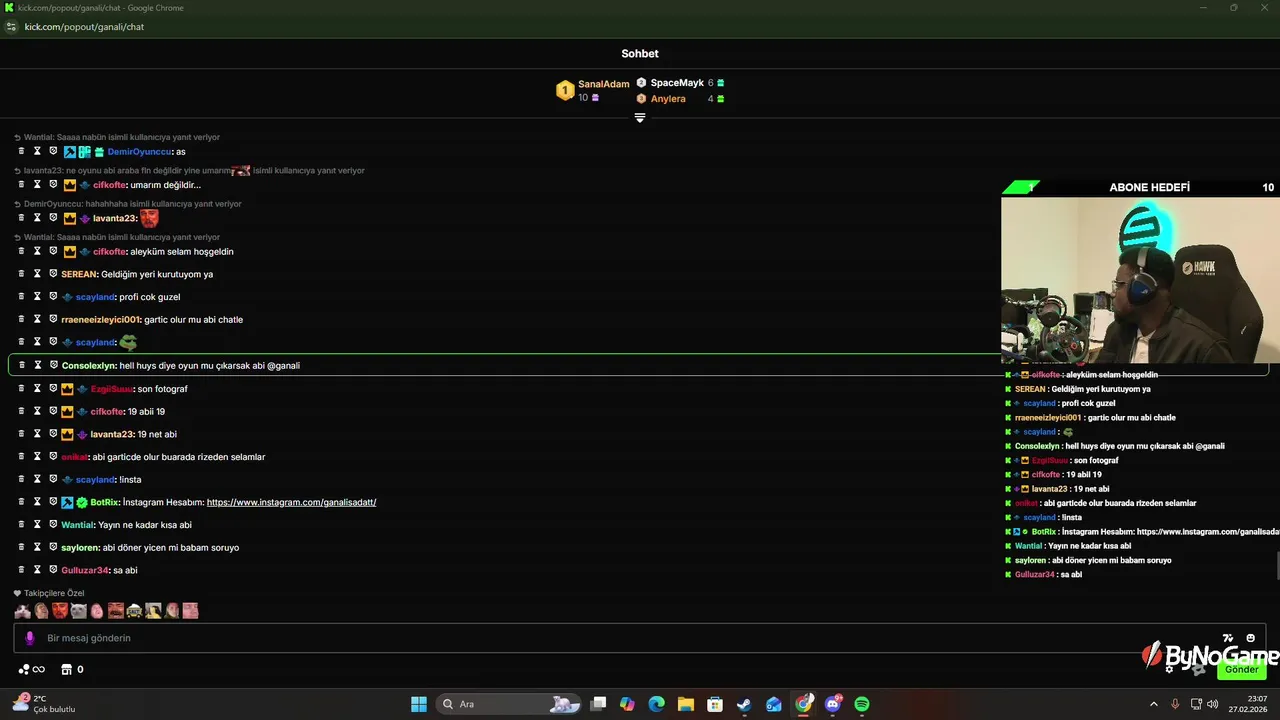Delete Wantial's "Yayın ne kadar kısa" message
The image size is (1280, 720).
coord(21,524)
